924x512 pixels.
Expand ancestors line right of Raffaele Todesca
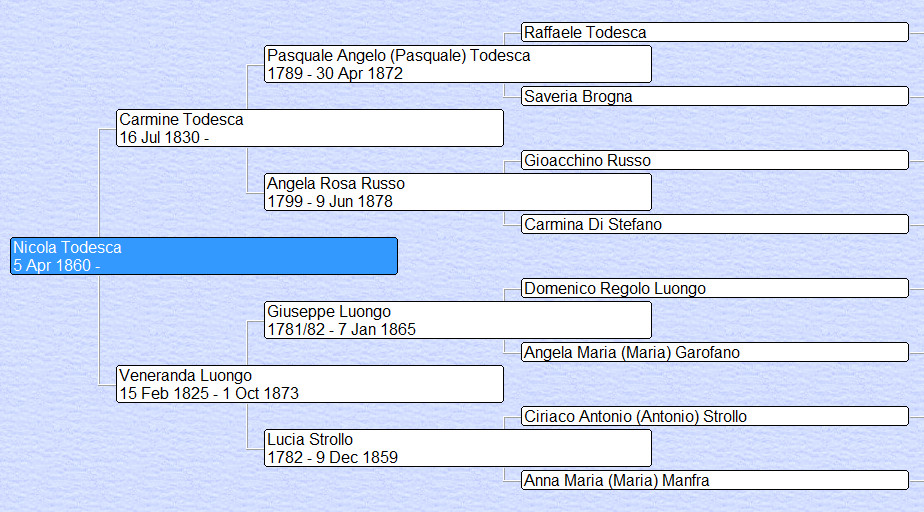916,32
